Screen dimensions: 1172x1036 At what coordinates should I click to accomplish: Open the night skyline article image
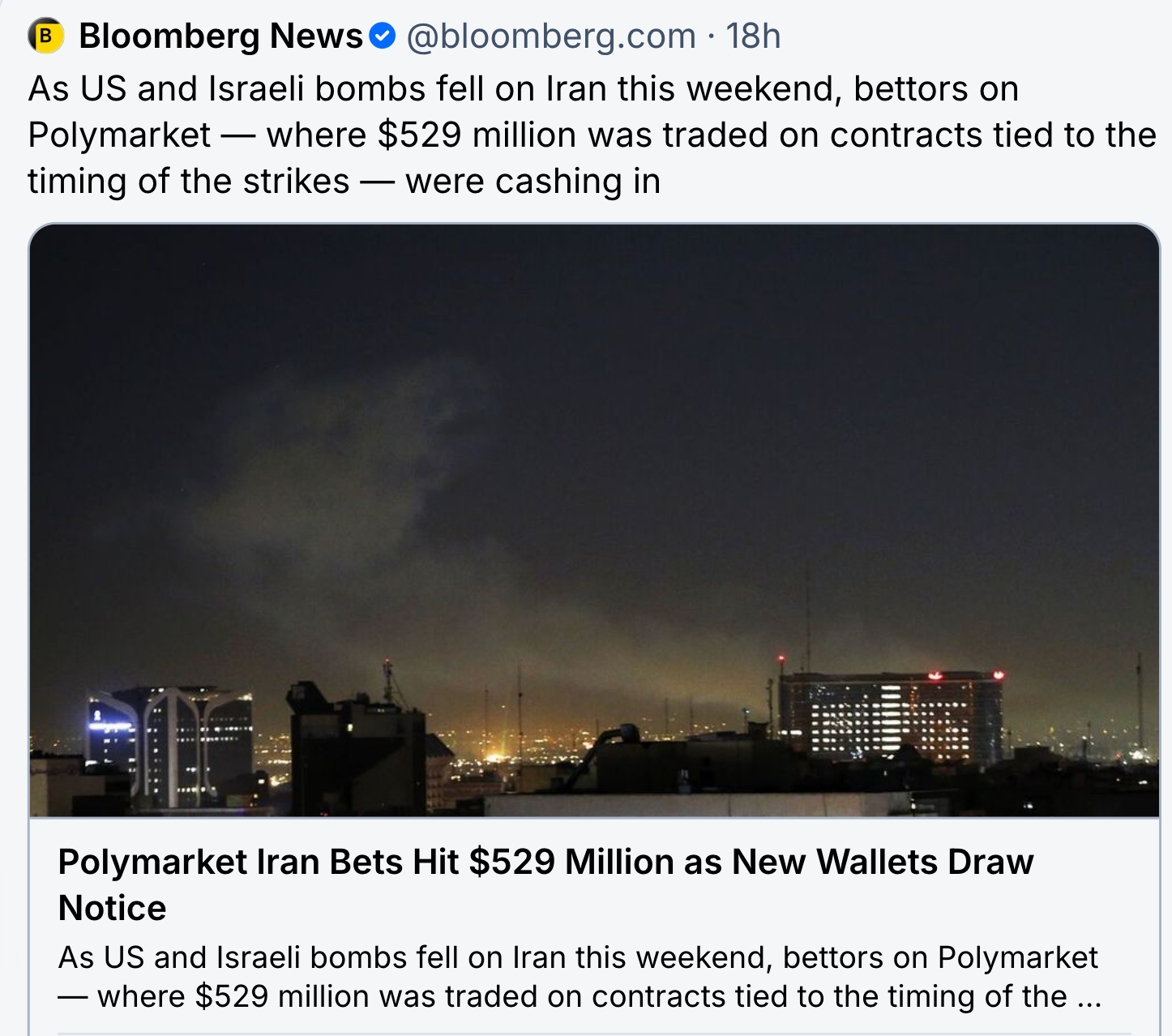(x=593, y=405)
